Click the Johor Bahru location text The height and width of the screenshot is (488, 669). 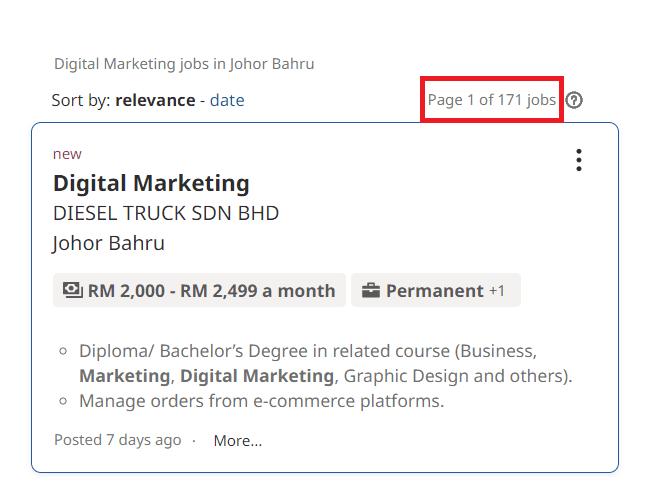(108, 244)
